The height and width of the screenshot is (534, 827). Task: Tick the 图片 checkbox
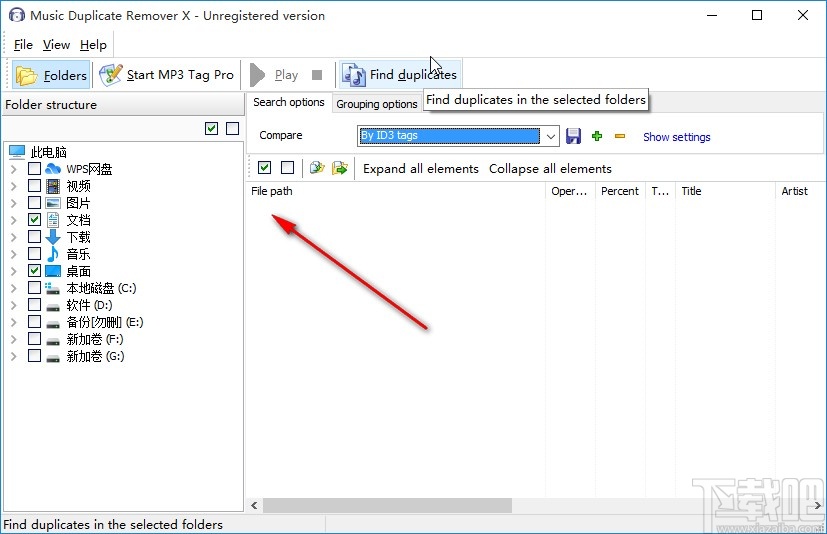tap(34, 203)
